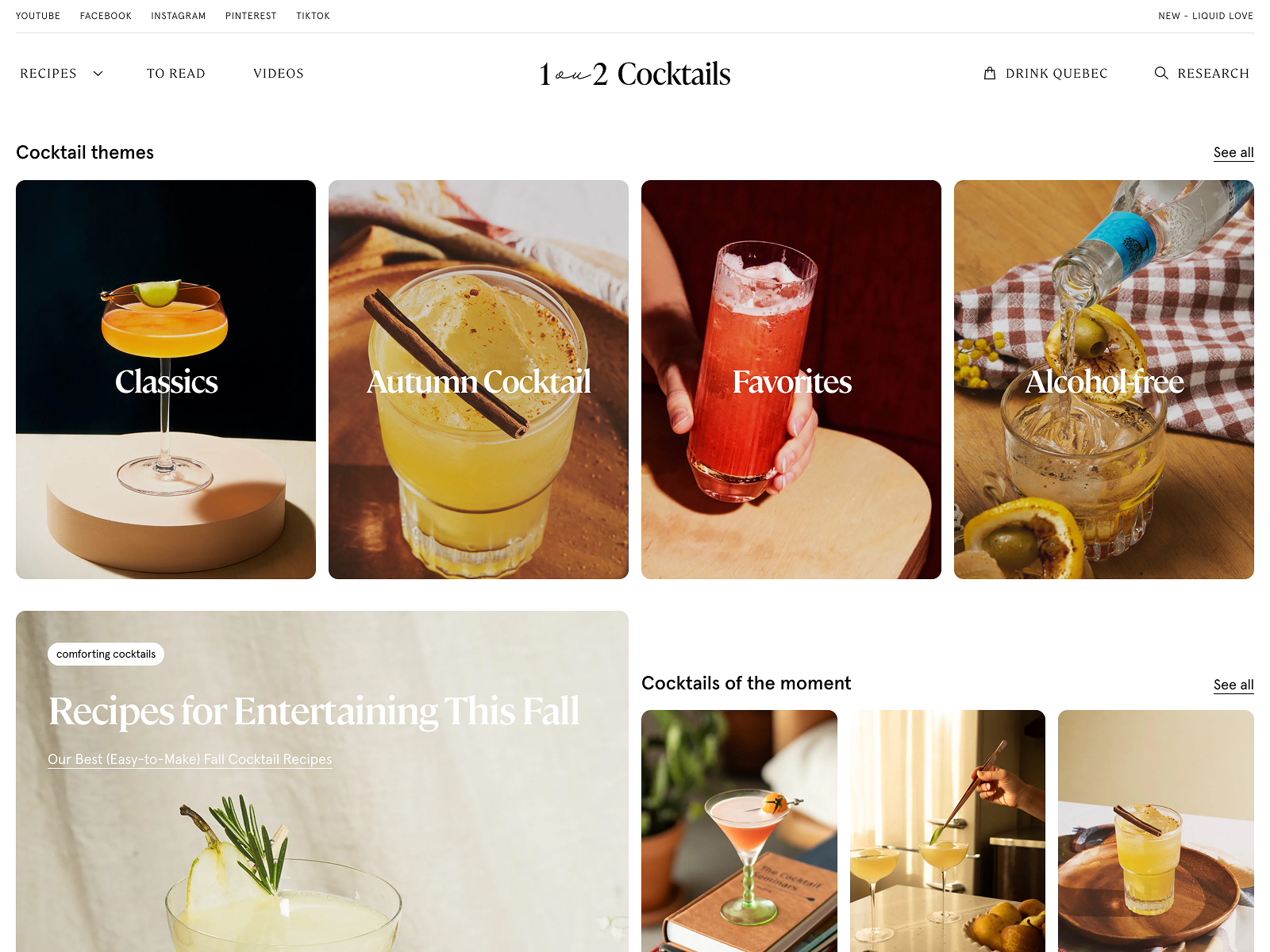Open the Recipes menu
Image resolution: width=1270 pixels, height=952 pixels.
coord(48,74)
